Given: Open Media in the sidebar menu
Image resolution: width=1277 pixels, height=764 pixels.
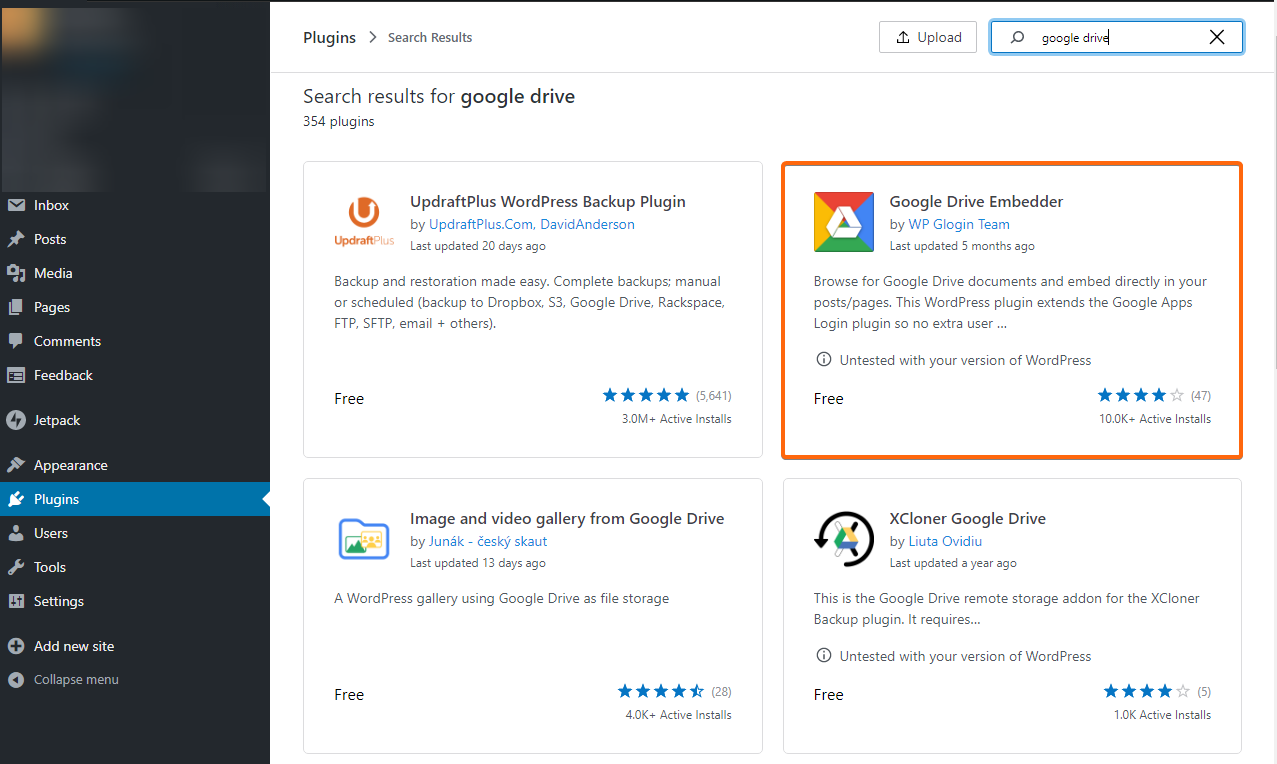Looking at the screenshot, I should [135, 273].
